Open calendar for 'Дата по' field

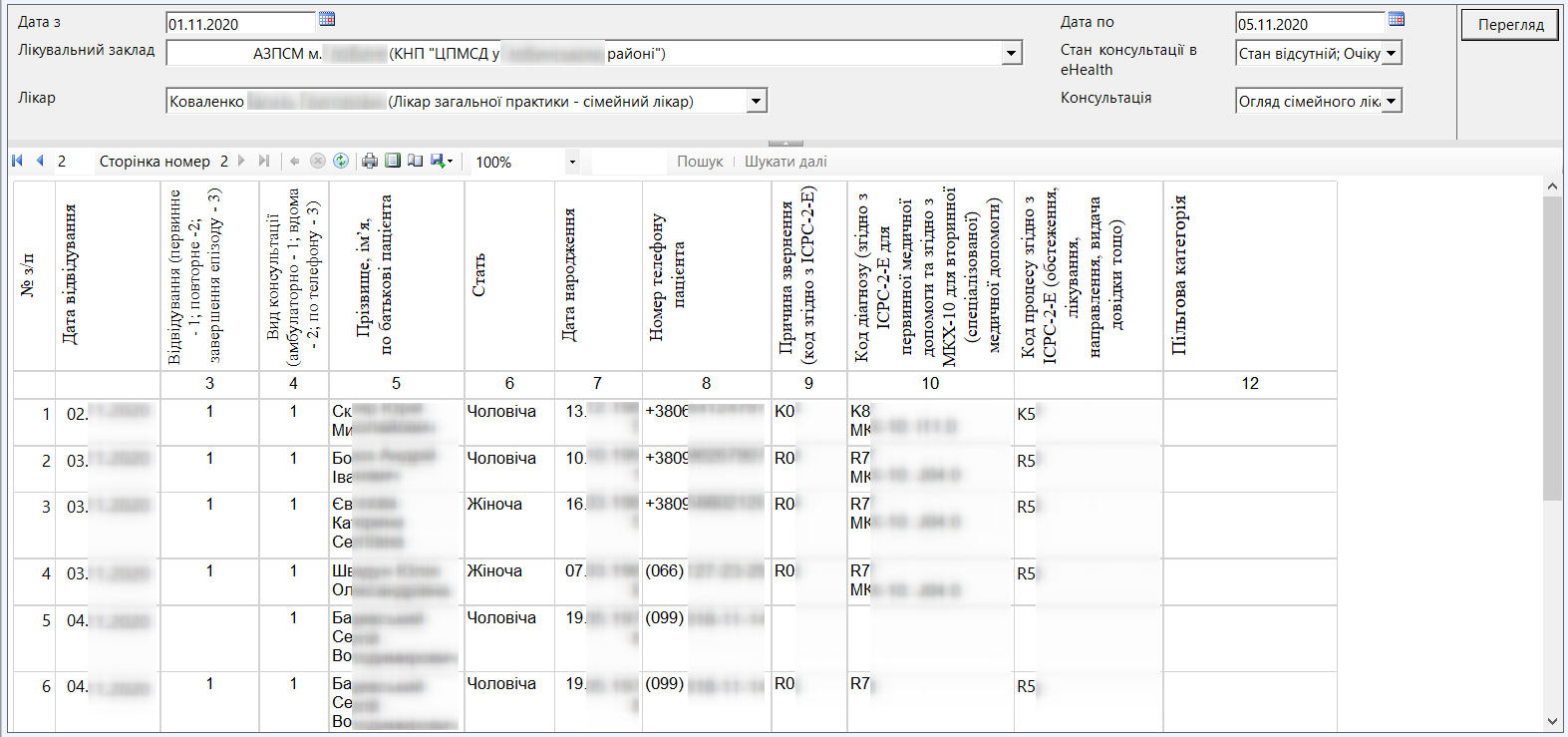click(x=1397, y=19)
